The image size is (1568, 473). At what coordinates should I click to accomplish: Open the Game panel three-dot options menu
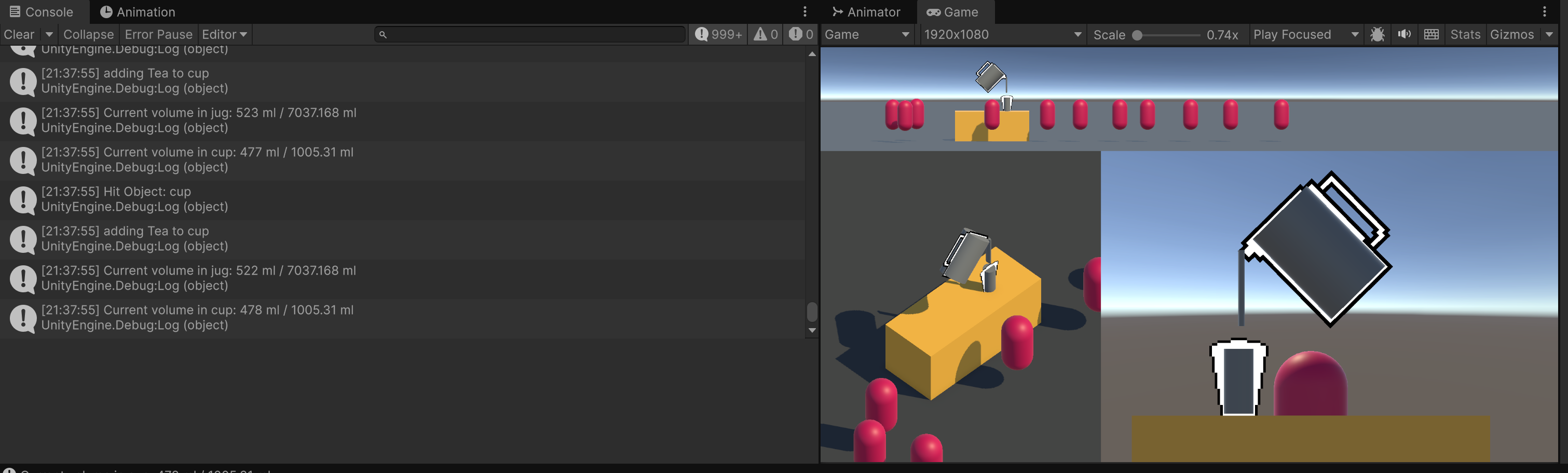coord(1545,11)
